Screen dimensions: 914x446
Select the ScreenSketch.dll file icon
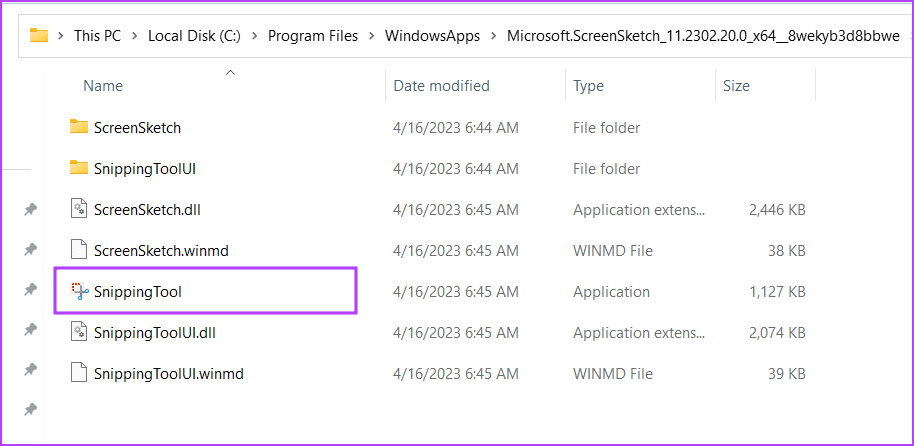[79, 209]
